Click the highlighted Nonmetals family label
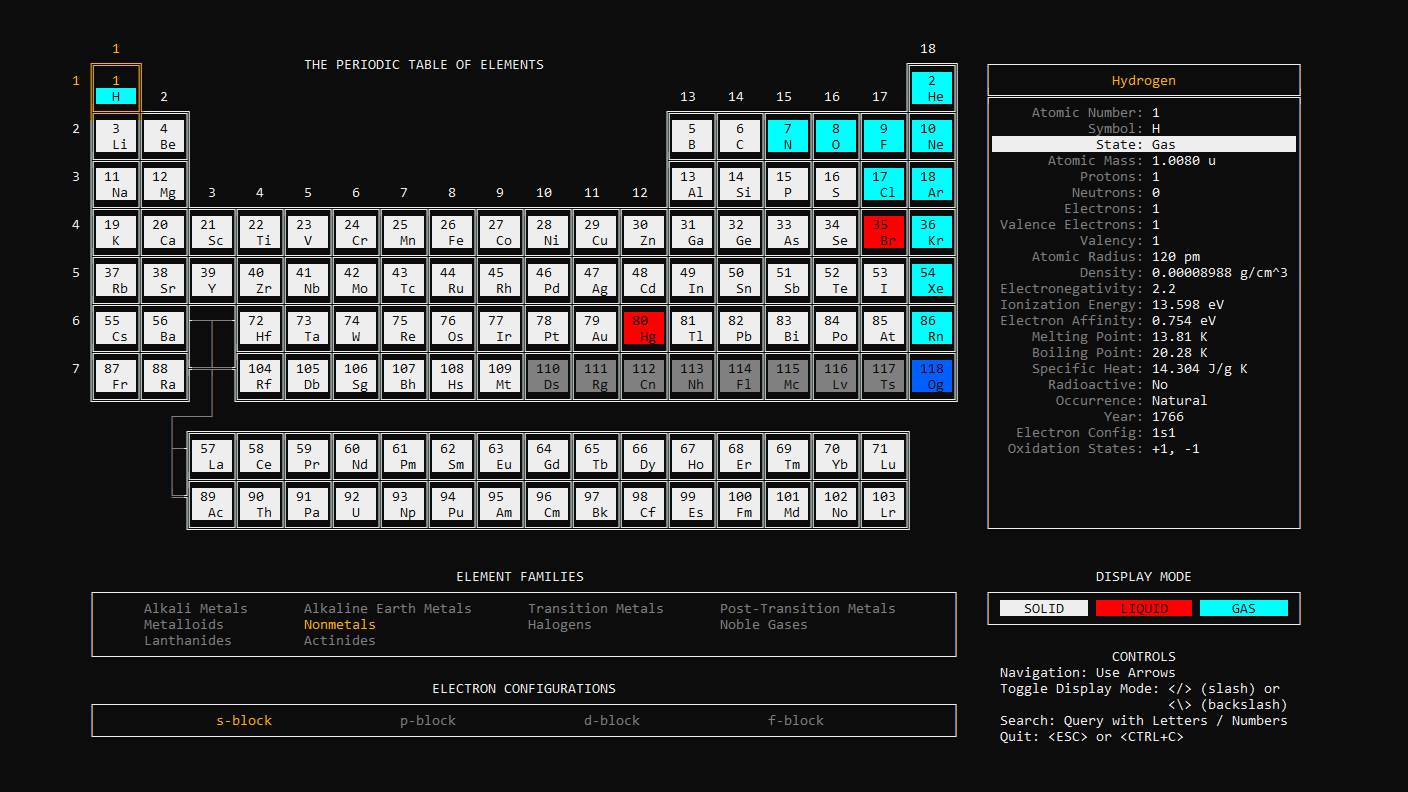 pyautogui.click(x=338, y=624)
